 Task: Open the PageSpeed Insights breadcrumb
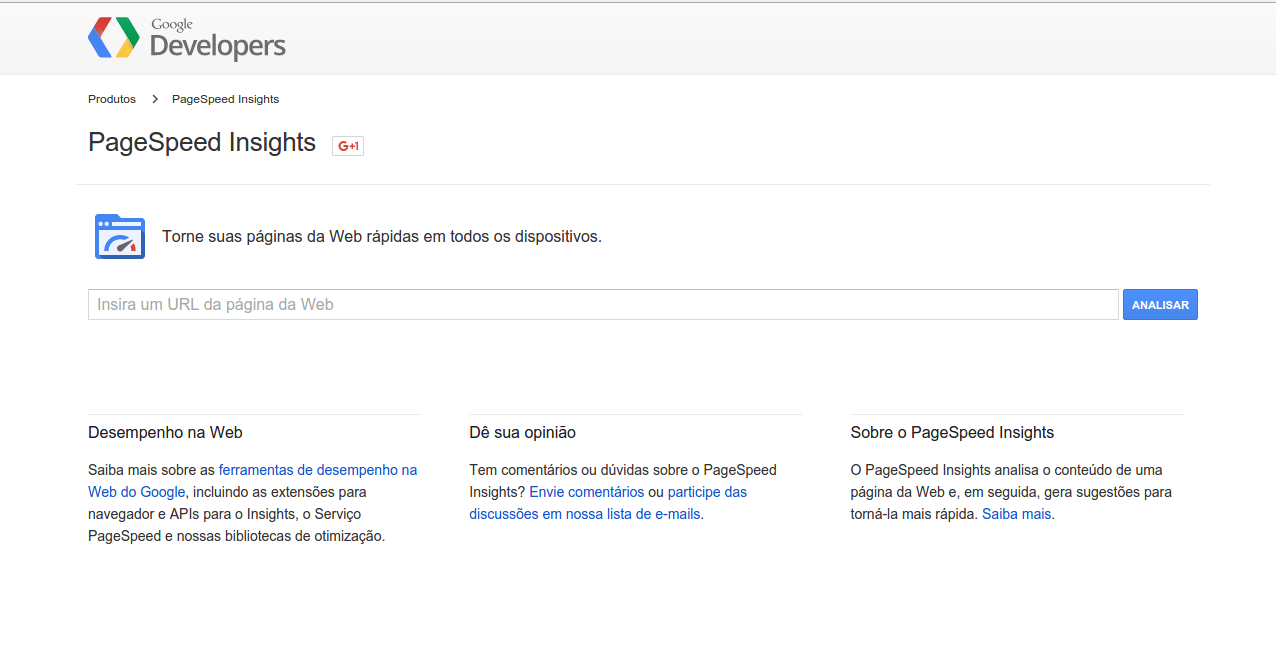226,99
